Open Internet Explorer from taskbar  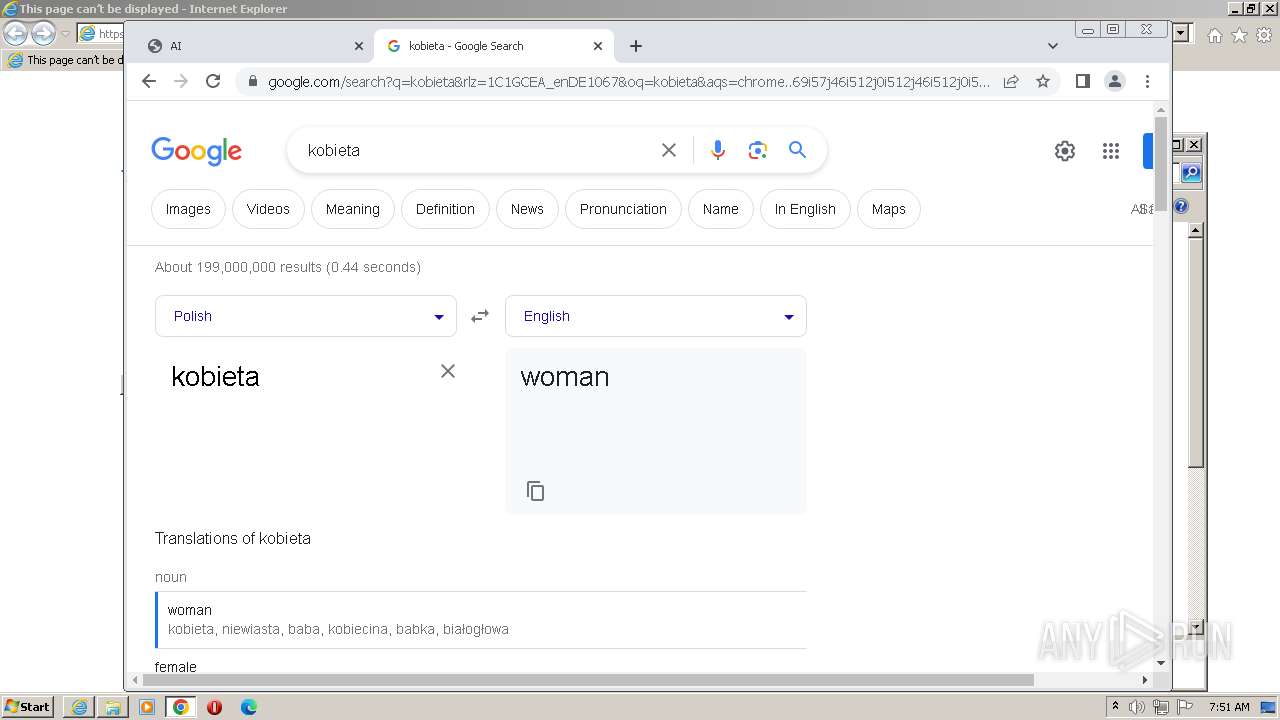pos(79,707)
